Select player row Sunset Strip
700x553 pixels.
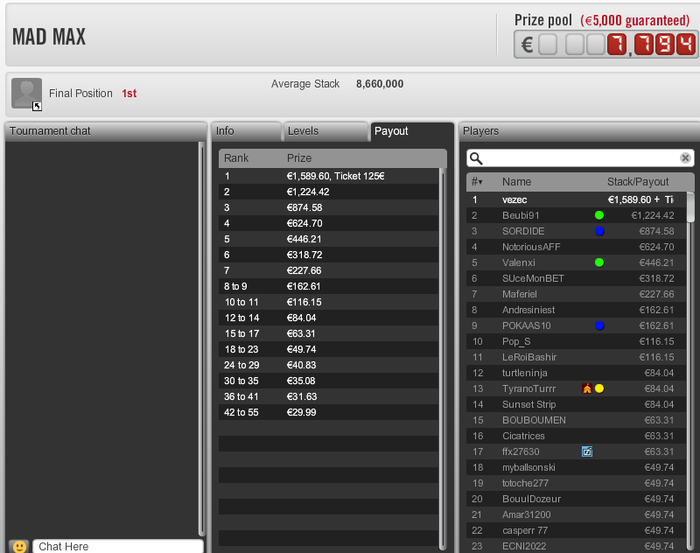click(576, 404)
